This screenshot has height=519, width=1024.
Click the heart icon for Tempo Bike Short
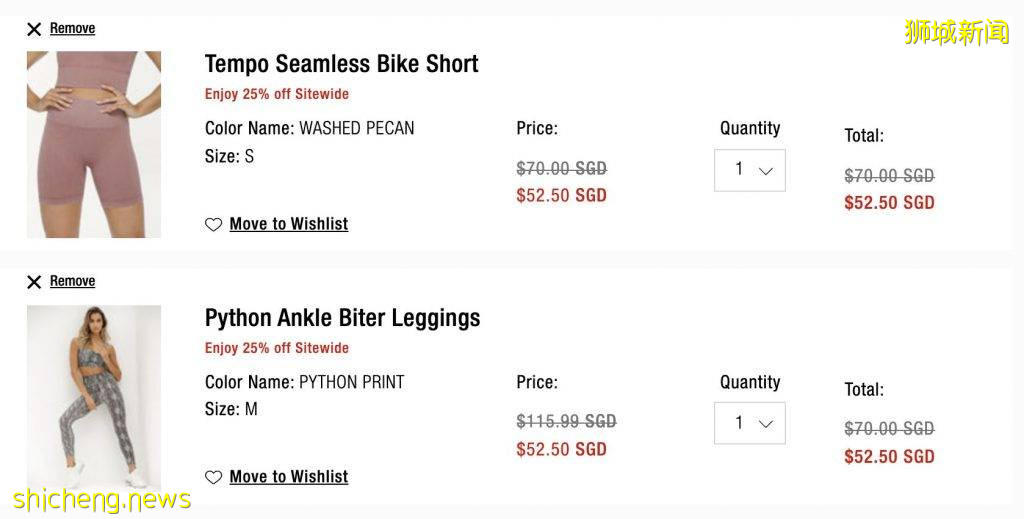coord(213,225)
